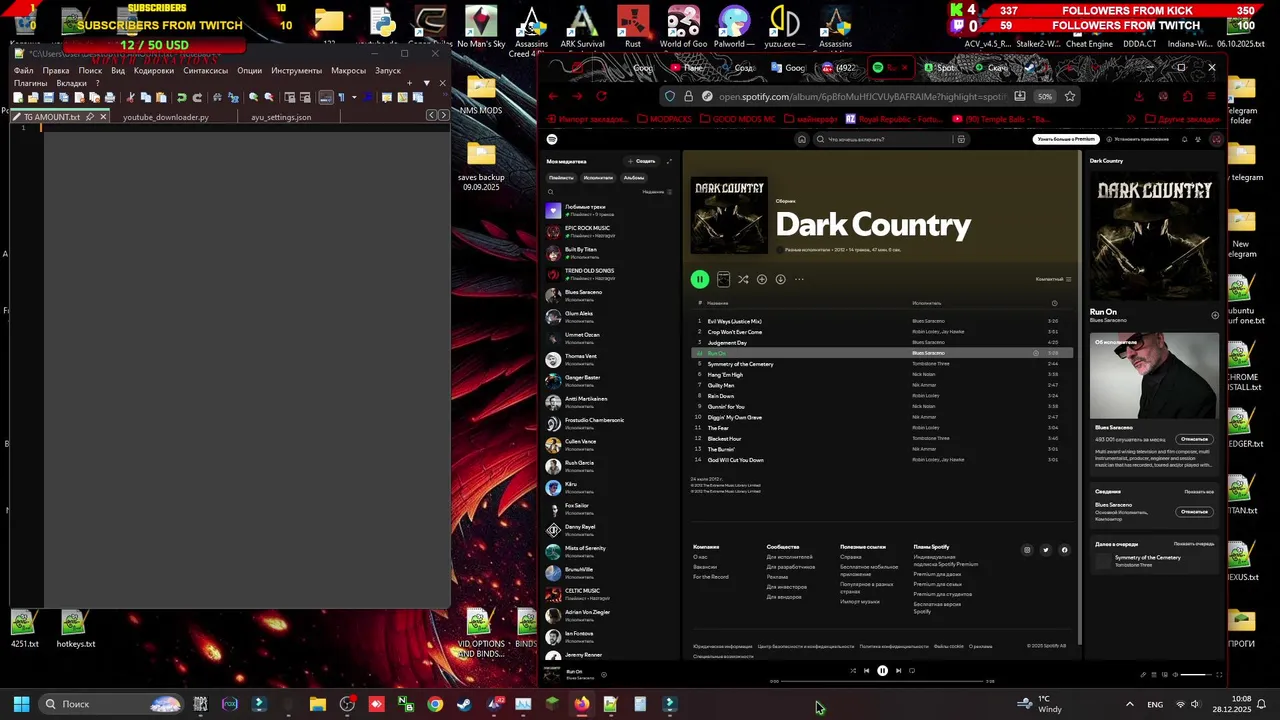Viewport: 1280px width, 720px height.
Task: Open Spotify notifications bell
Action: click(x=1185, y=140)
